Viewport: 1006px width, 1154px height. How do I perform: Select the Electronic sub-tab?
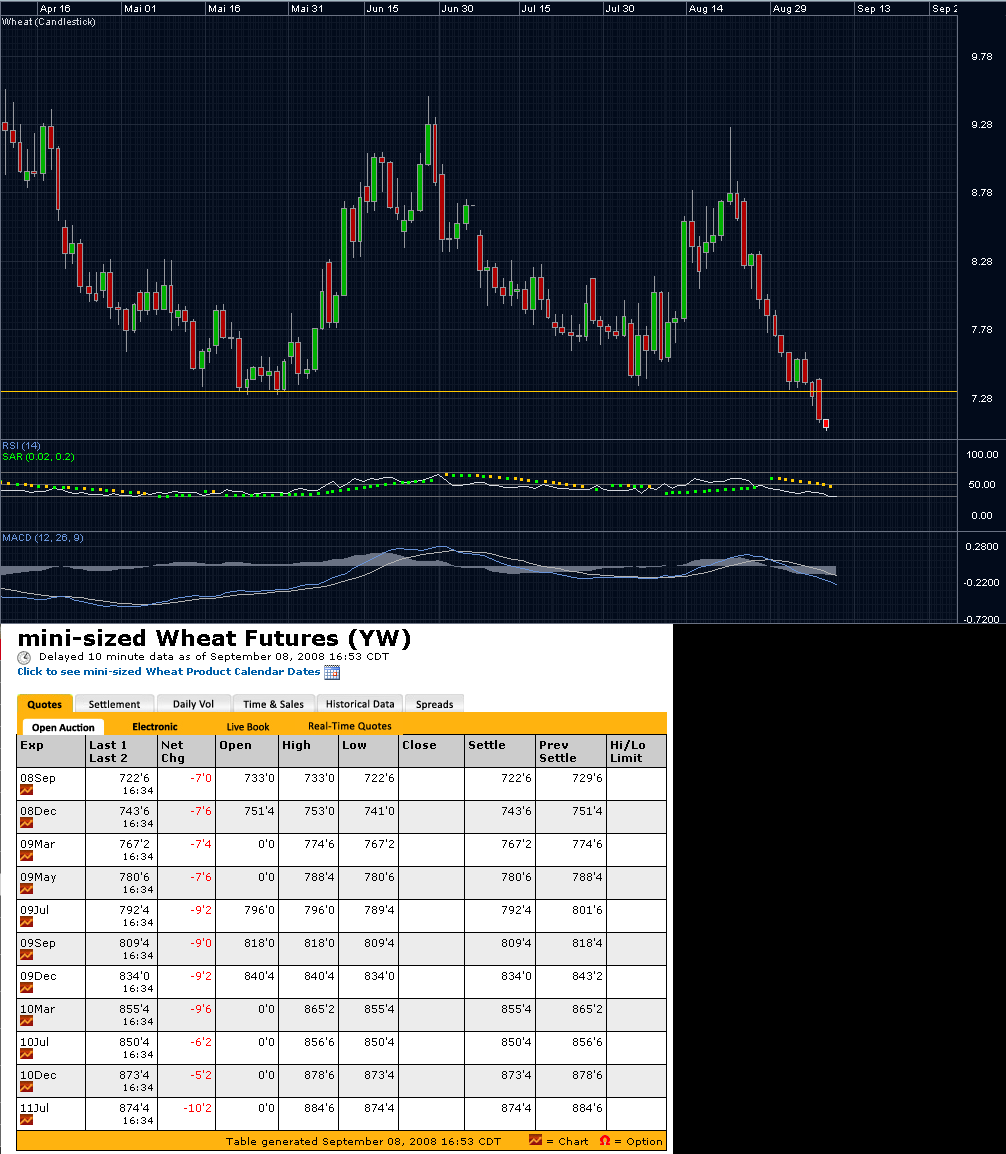[155, 726]
